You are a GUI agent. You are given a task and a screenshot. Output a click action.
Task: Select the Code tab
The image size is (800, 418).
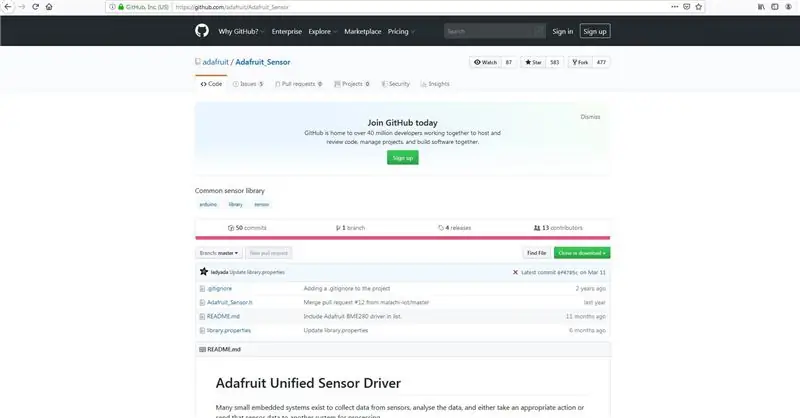[211, 84]
